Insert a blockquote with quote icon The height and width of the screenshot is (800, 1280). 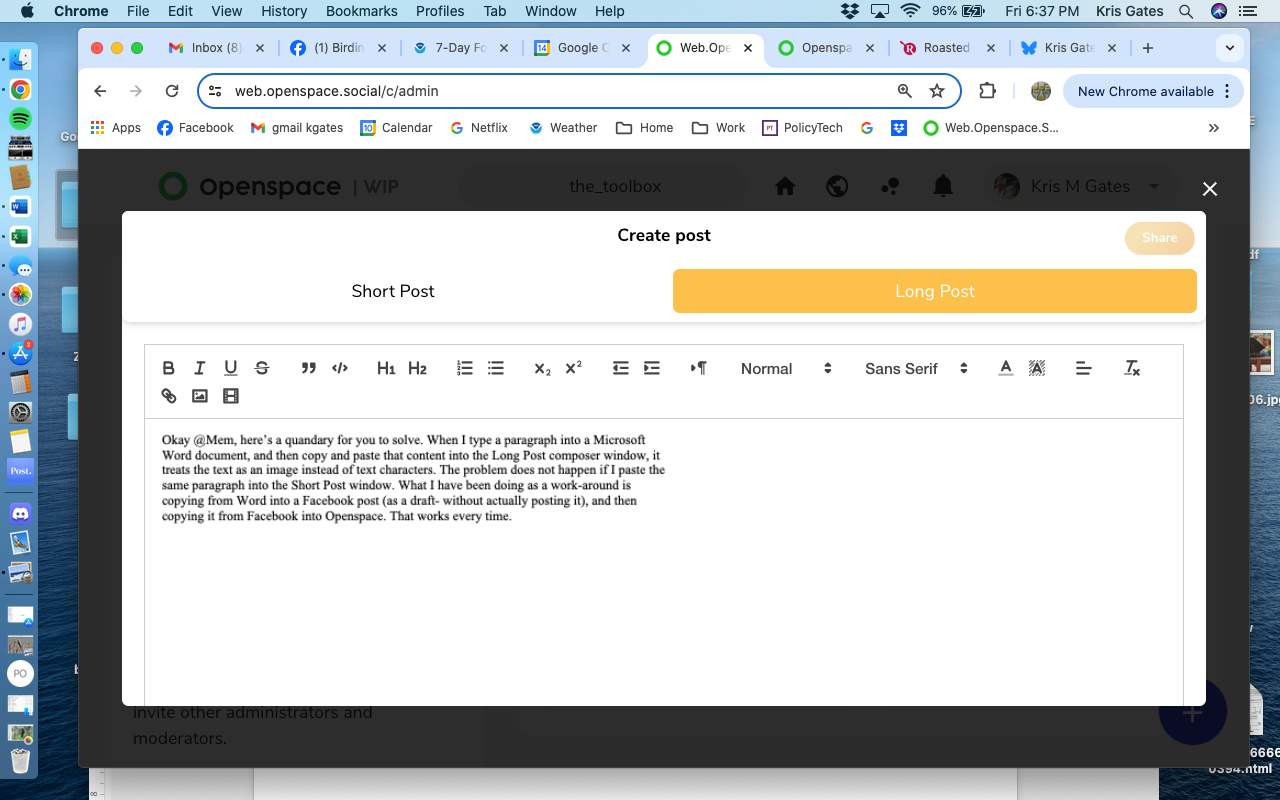[309, 368]
